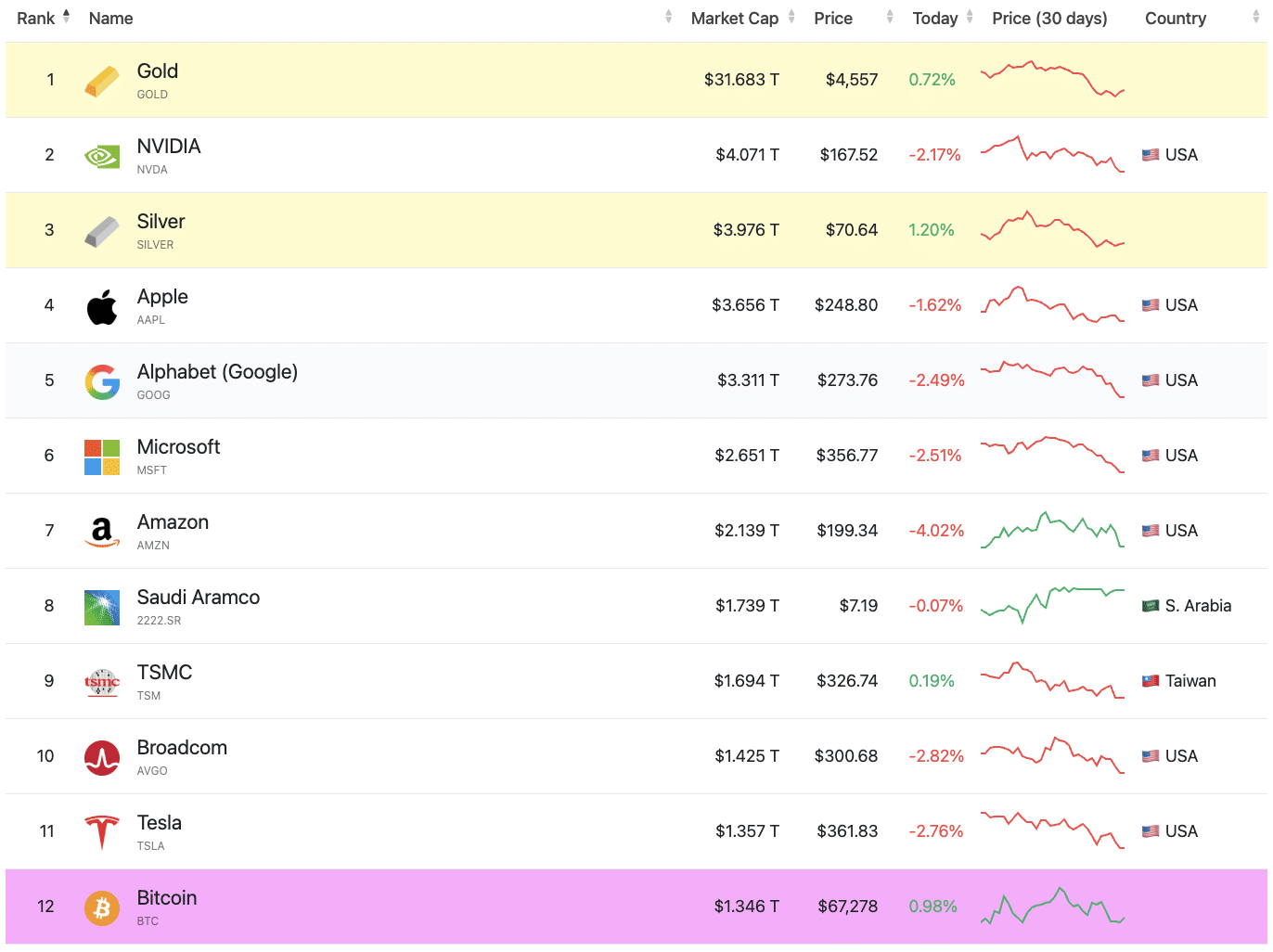Click the Apple logo icon
This screenshot has height=952, width=1273.
click(x=102, y=306)
